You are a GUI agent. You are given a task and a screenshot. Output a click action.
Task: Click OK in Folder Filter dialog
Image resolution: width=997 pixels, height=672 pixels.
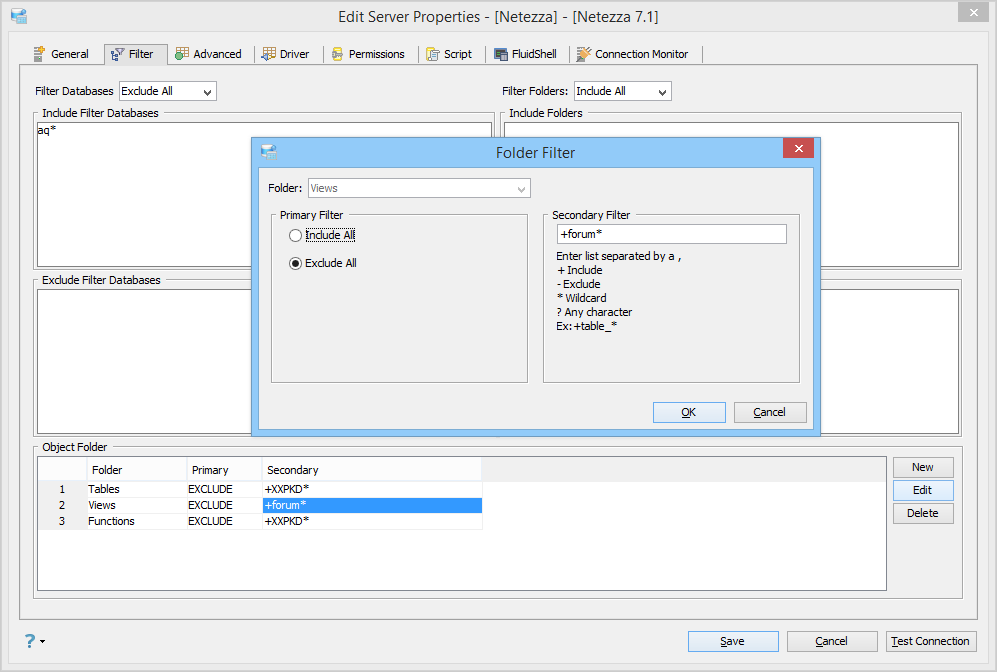689,412
